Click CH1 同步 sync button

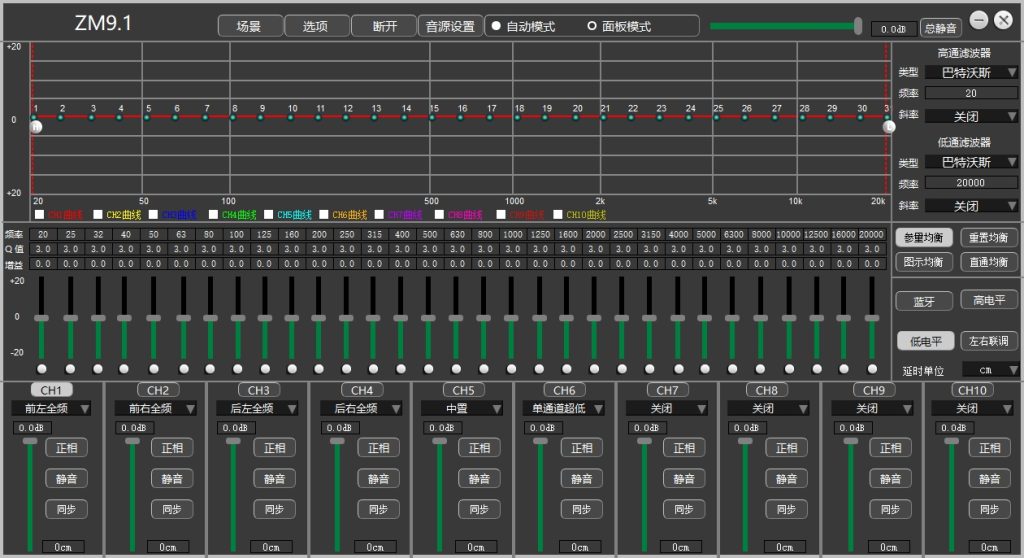click(x=67, y=509)
